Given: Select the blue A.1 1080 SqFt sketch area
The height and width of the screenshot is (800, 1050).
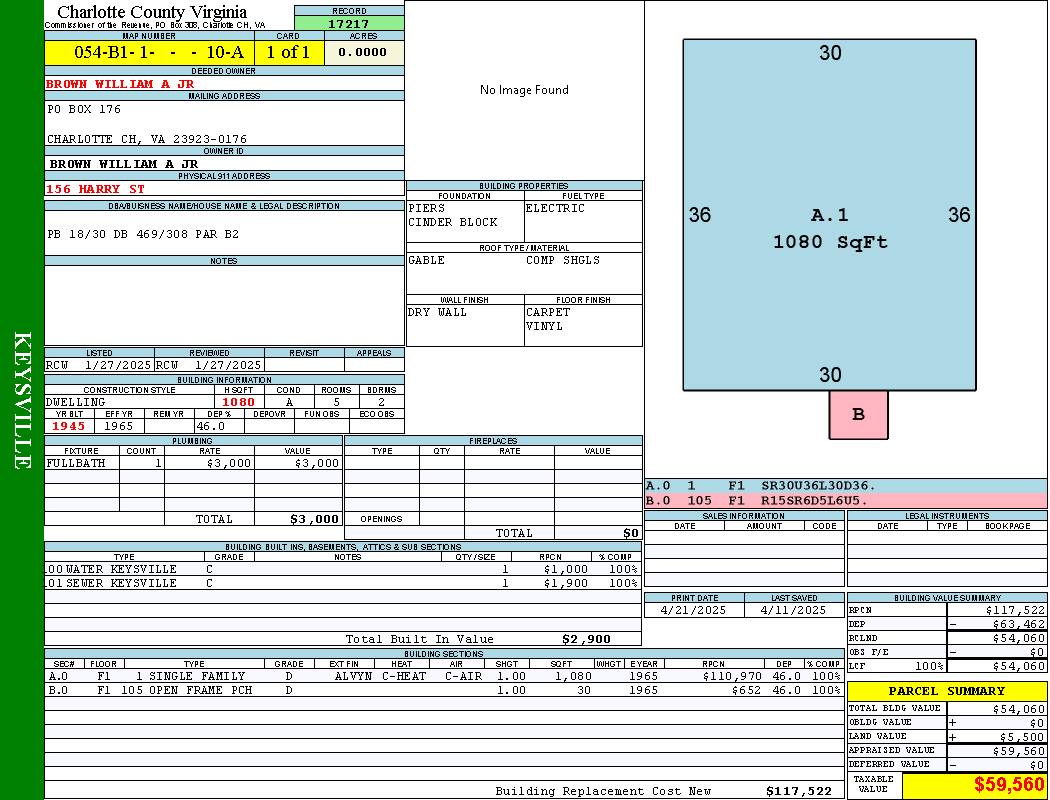Looking at the screenshot, I should [830, 215].
